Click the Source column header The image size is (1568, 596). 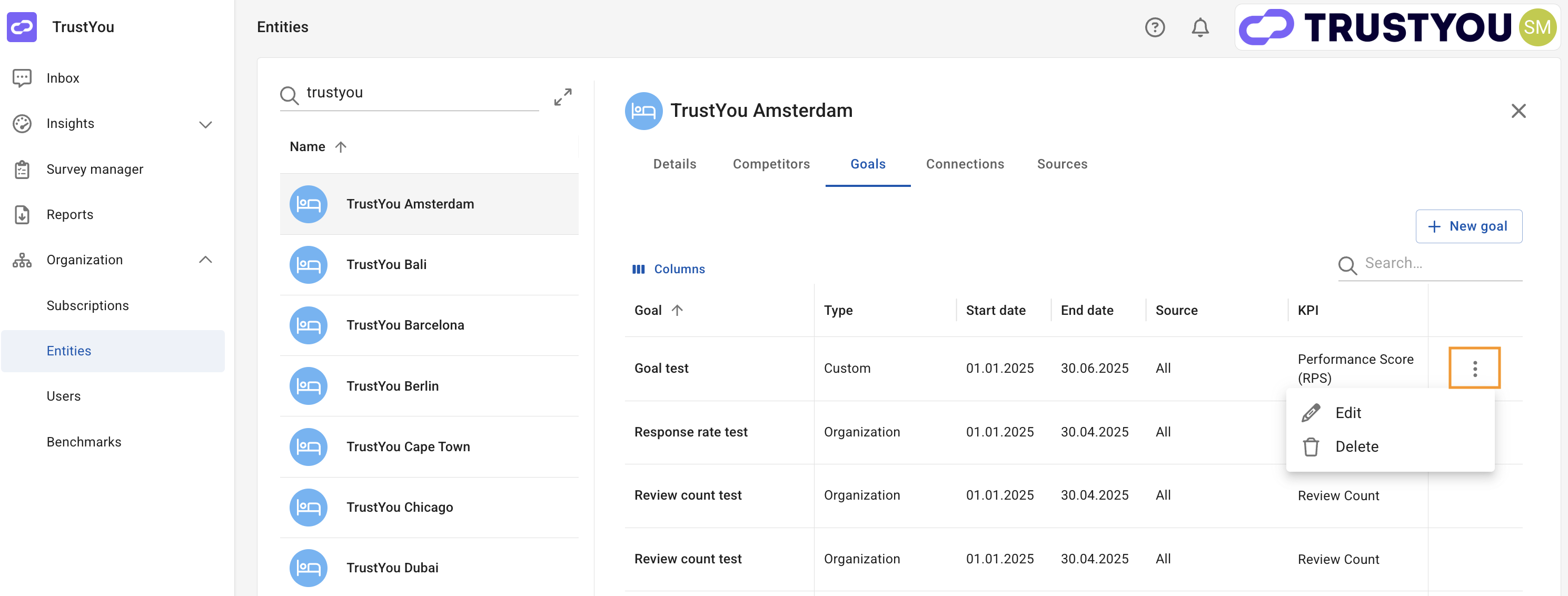pyautogui.click(x=1176, y=311)
